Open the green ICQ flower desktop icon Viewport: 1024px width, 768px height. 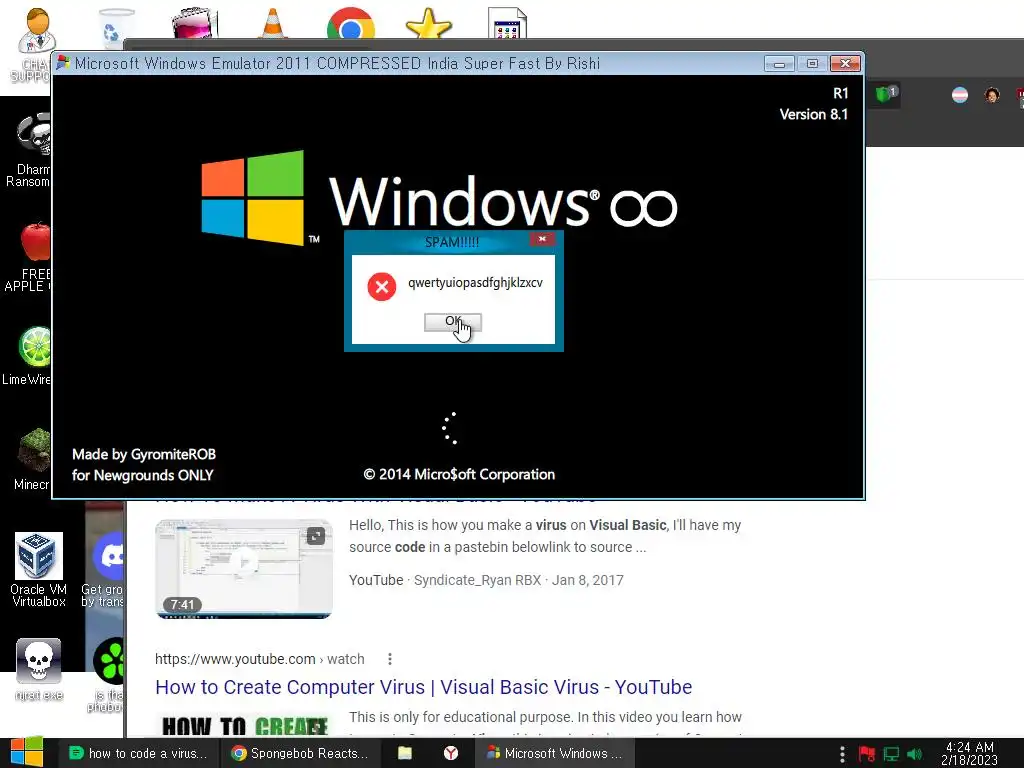(106, 675)
